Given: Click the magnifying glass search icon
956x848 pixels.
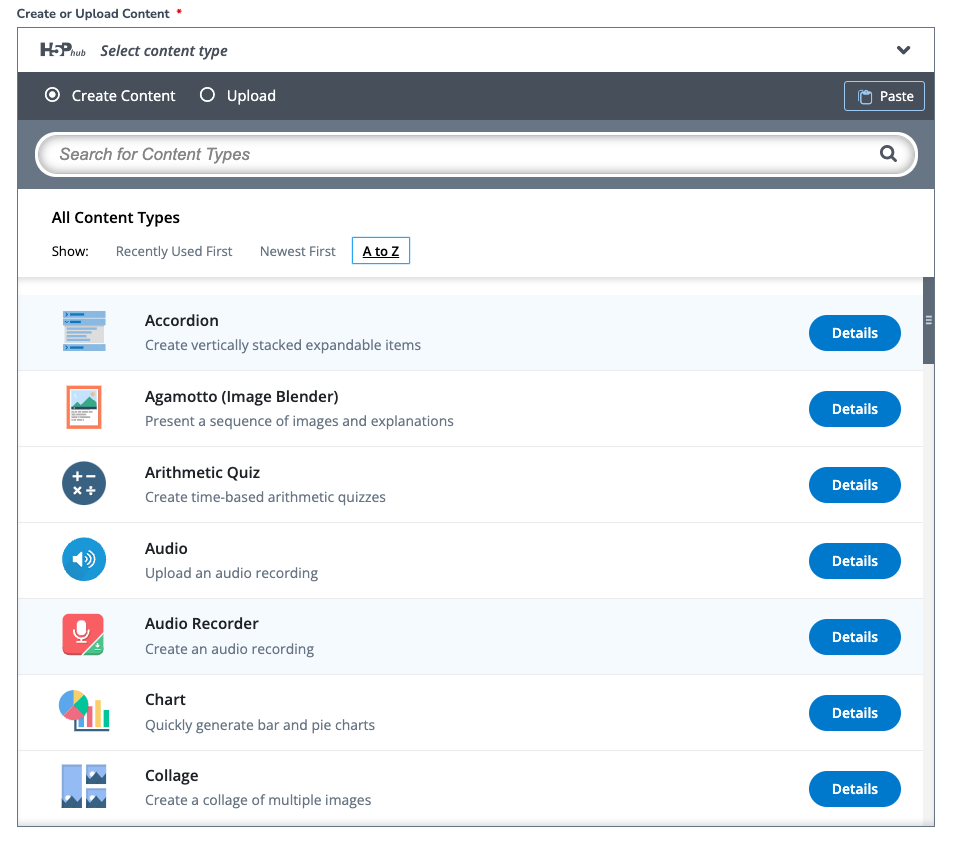Looking at the screenshot, I should (888, 154).
